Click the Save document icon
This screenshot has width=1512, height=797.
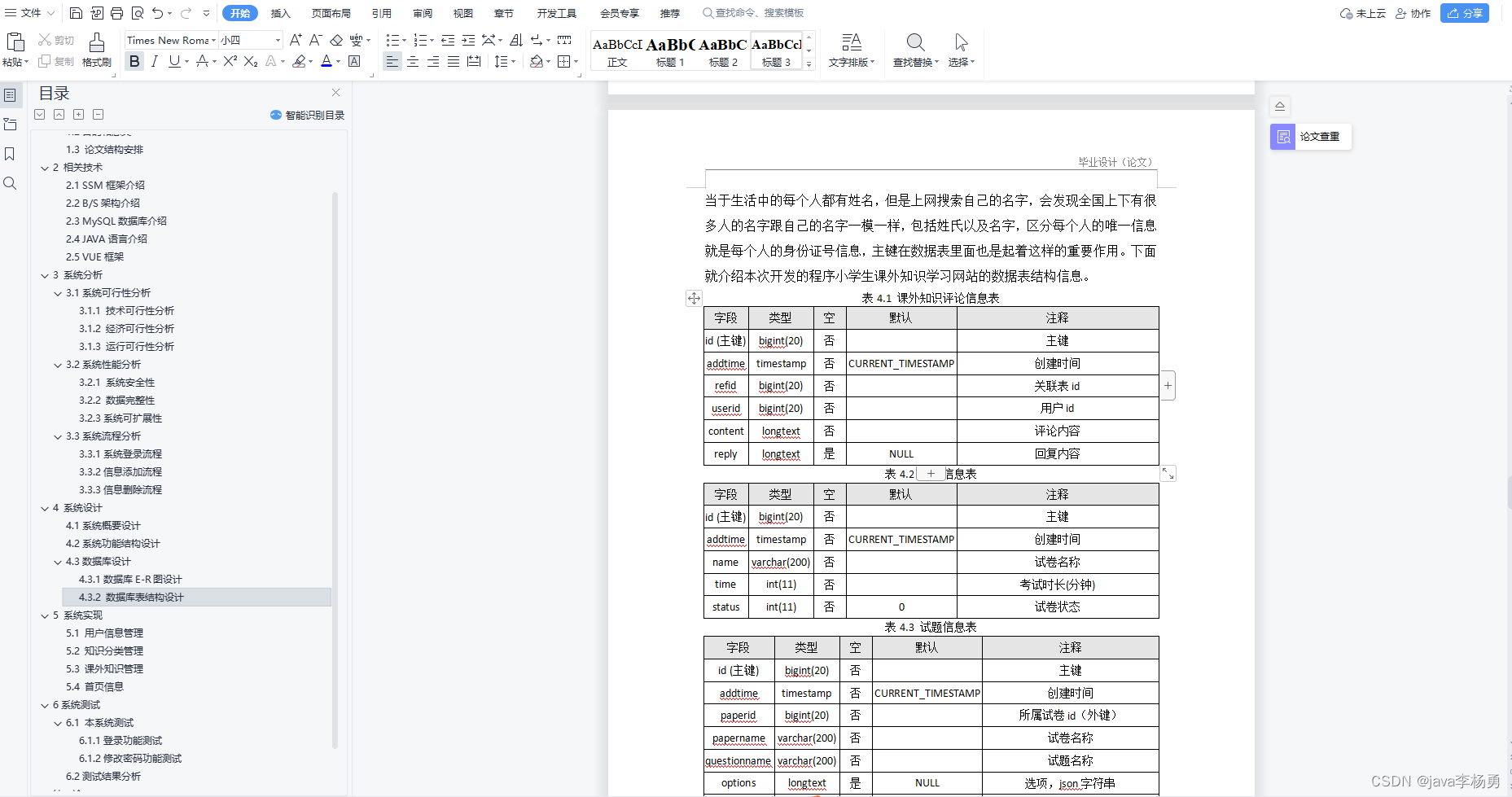coord(76,13)
